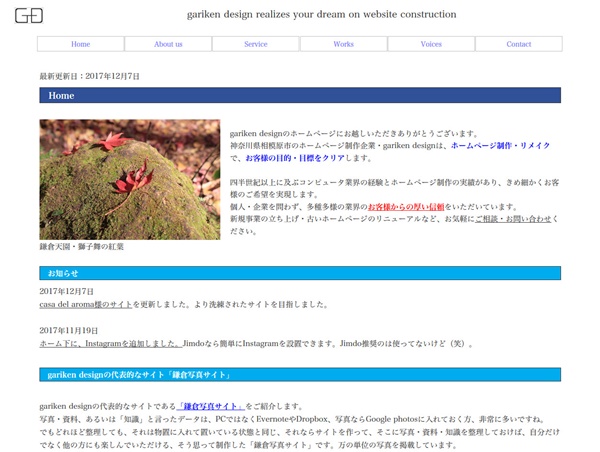Viewport: 600px width, 452px height.
Task: Navigate to the Contact page
Action: [519, 44]
